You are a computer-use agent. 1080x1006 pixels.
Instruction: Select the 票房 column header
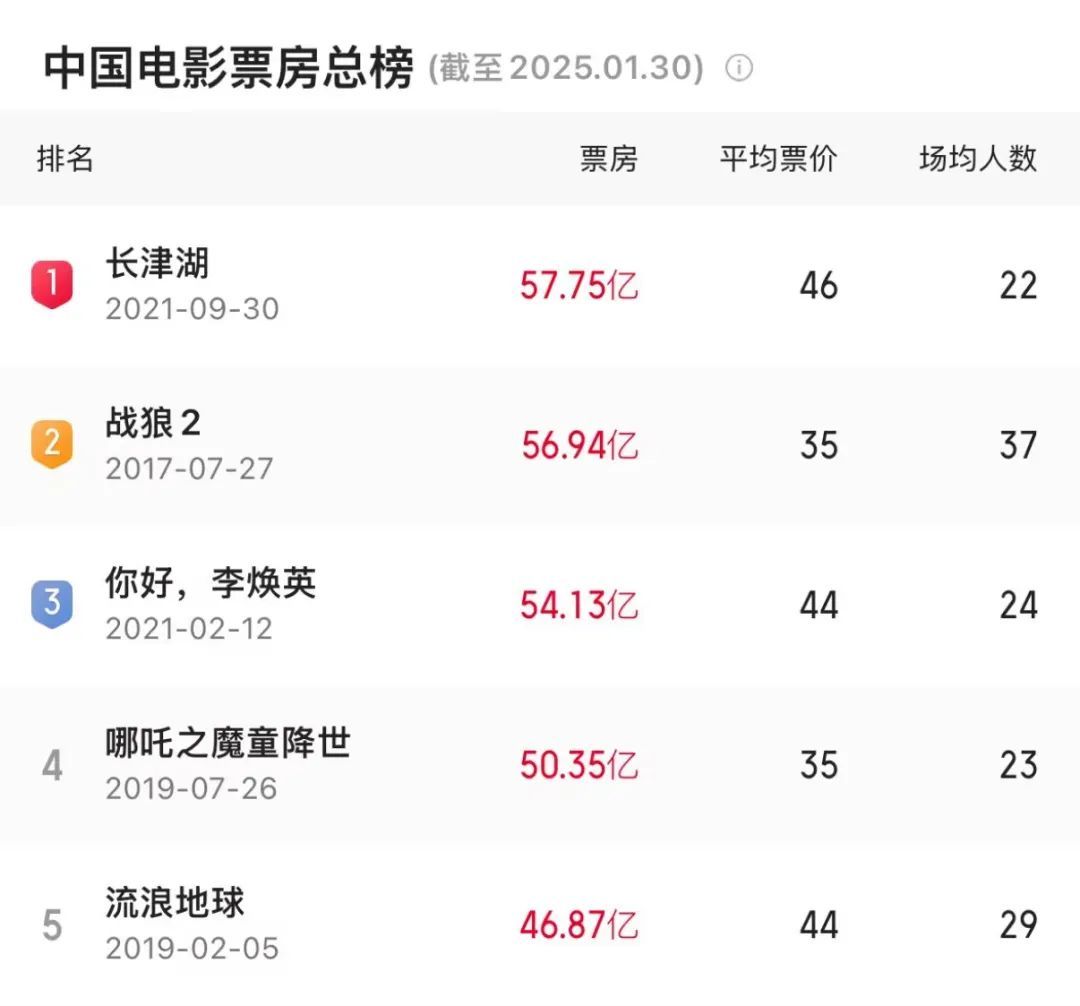pyautogui.click(x=608, y=158)
